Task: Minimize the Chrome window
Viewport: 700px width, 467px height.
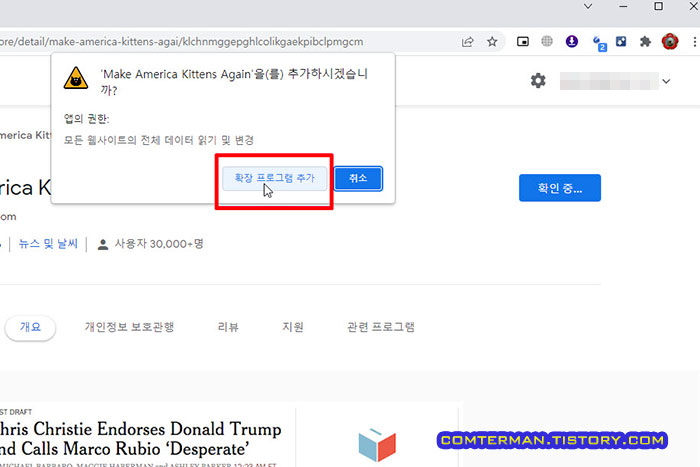Action: [x=623, y=6]
